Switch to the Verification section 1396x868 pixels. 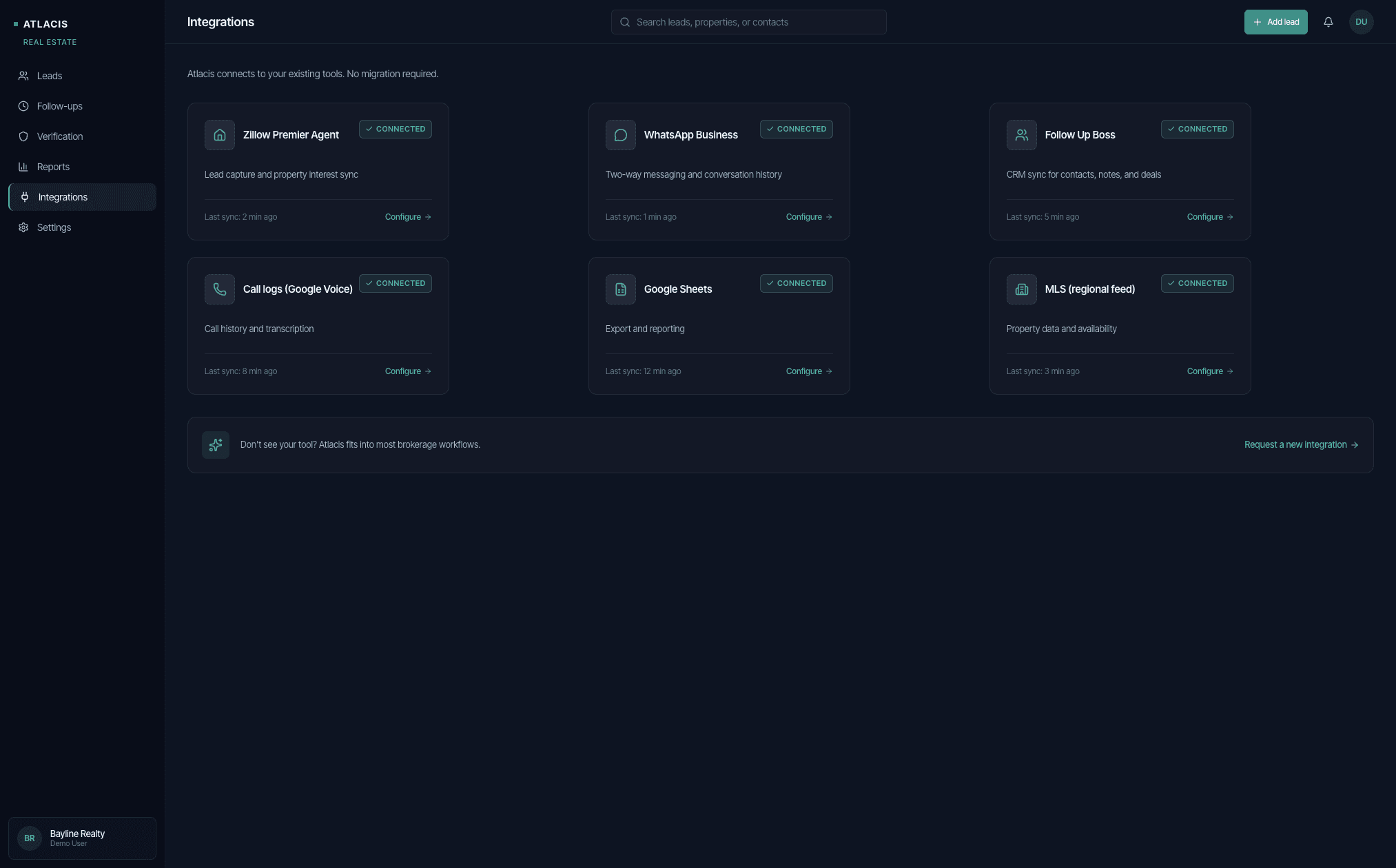click(x=60, y=136)
